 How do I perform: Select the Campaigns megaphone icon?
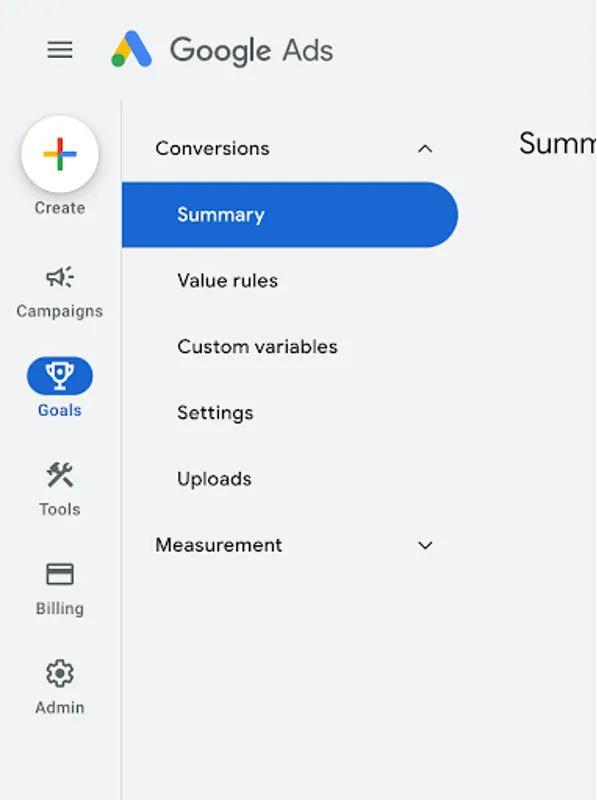click(x=59, y=278)
